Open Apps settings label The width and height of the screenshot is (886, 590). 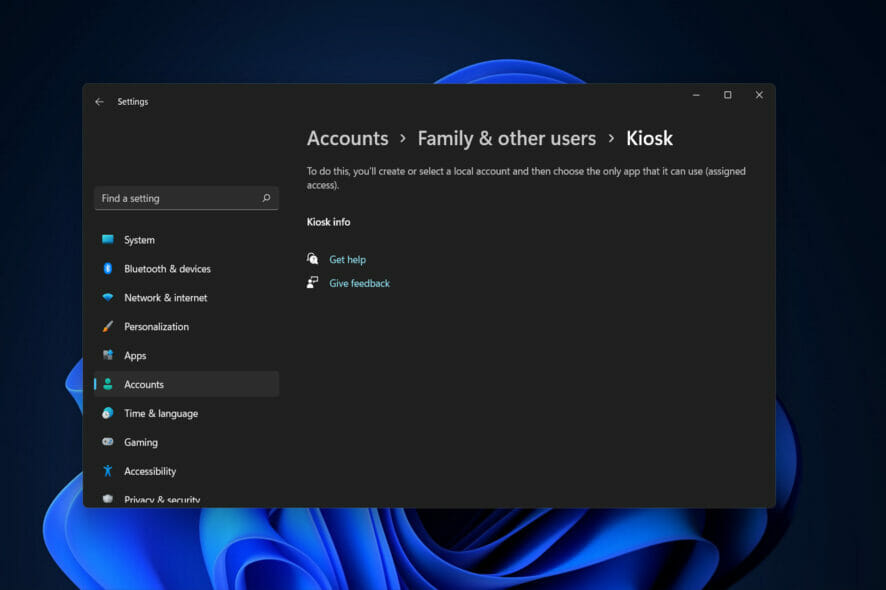pyautogui.click(x=135, y=355)
